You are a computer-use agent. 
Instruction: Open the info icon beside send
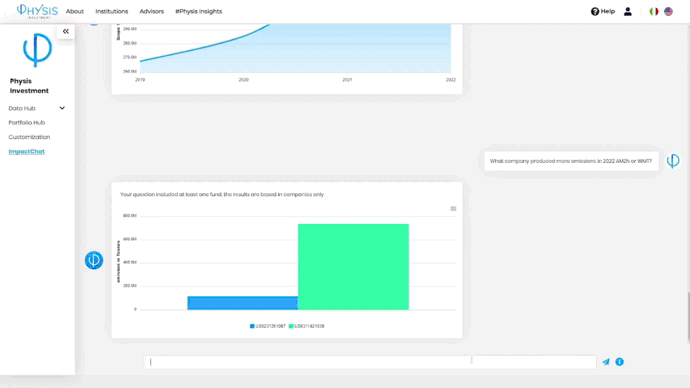[x=620, y=362]
